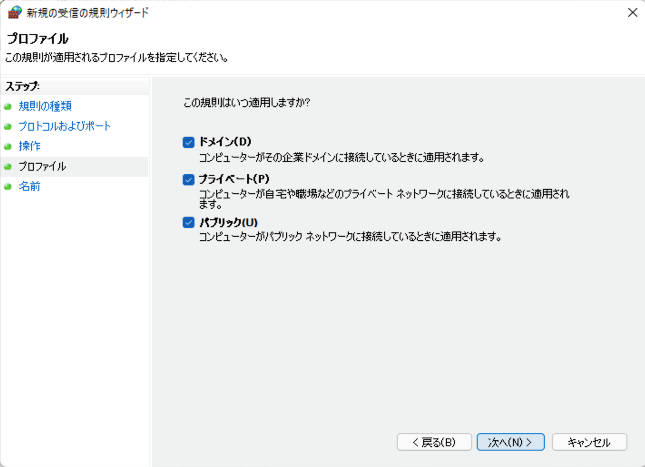Uncheck the ドメイン(D) checkbox
This screenshot has width=645, height=467.
tap(188, 142)
